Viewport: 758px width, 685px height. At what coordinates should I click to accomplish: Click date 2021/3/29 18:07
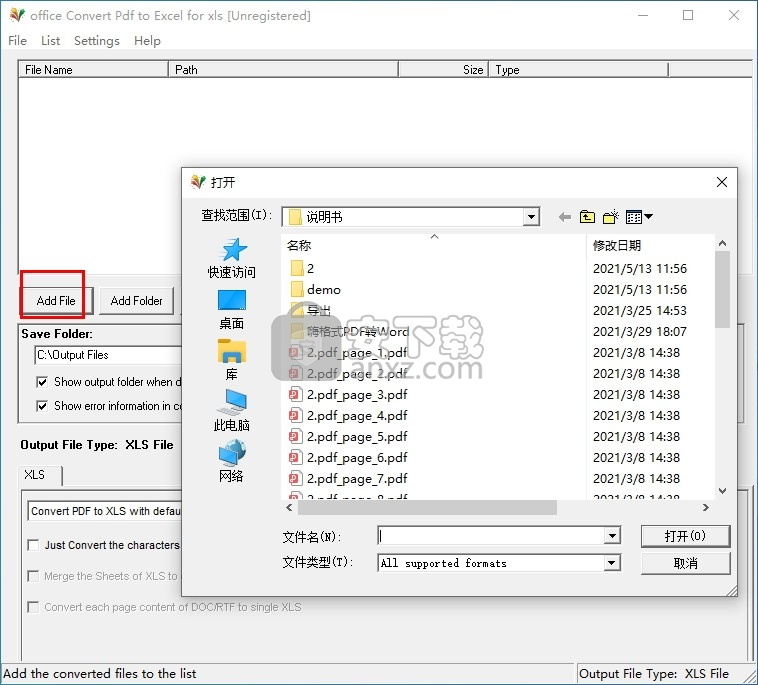pos(640,332)
